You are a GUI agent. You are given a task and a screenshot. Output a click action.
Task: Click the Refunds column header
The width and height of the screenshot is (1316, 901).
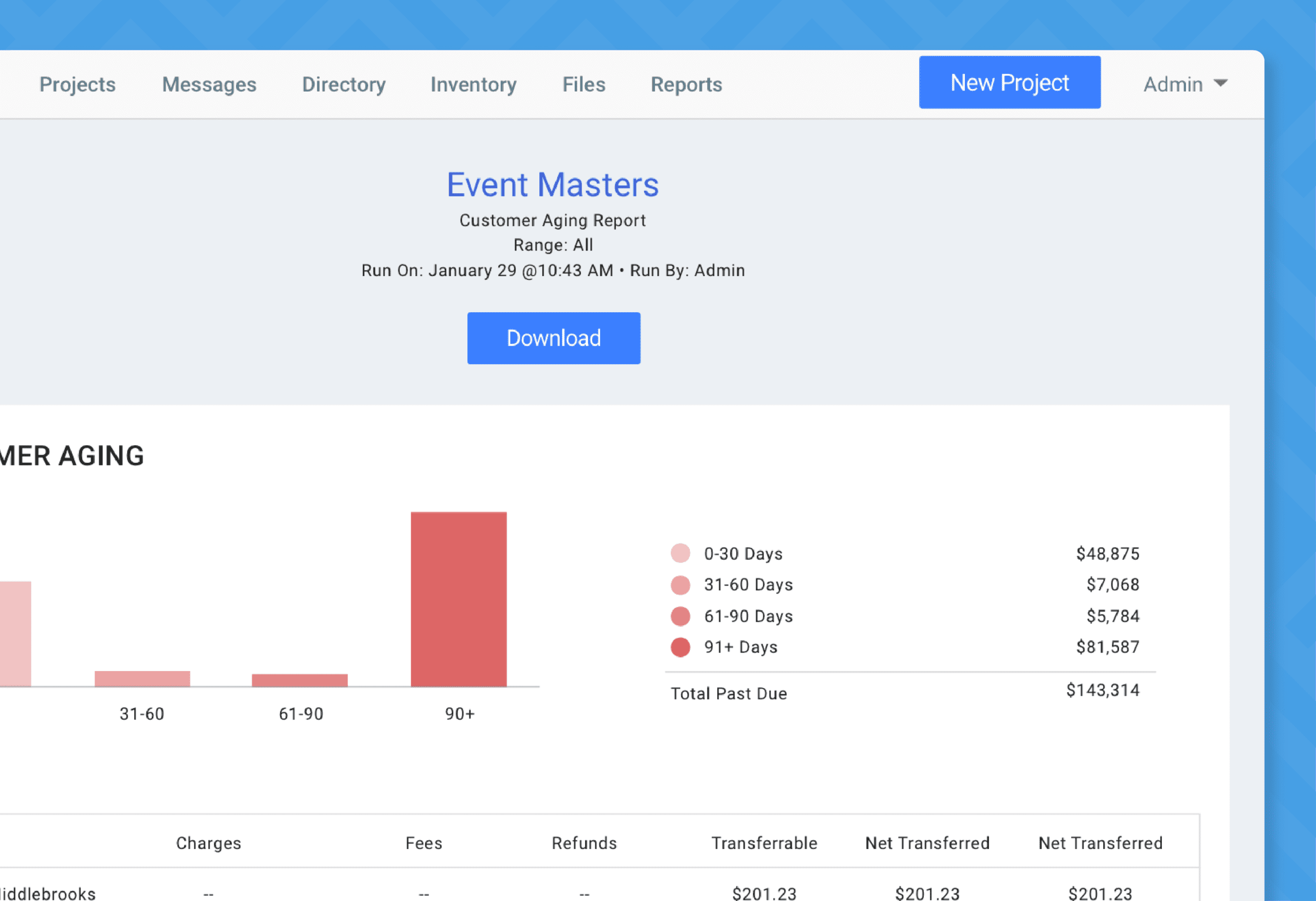tap(584, 843)
